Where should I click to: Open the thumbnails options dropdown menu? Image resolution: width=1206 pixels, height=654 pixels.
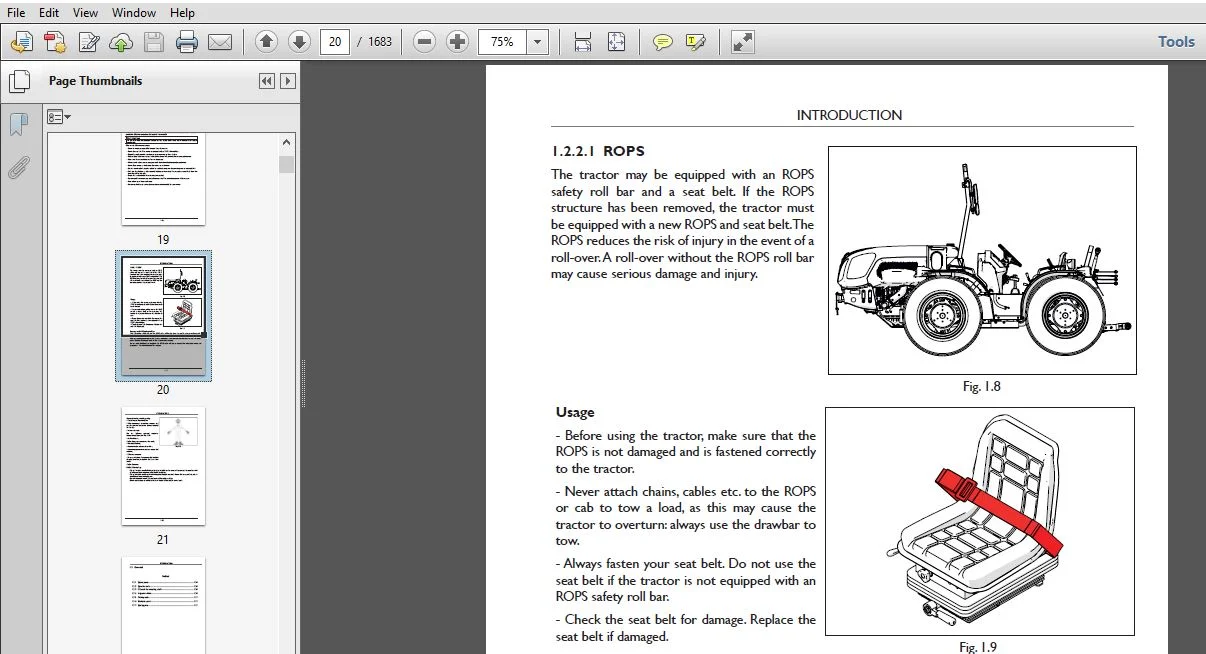pyautogui.click(x=59, y=117)
